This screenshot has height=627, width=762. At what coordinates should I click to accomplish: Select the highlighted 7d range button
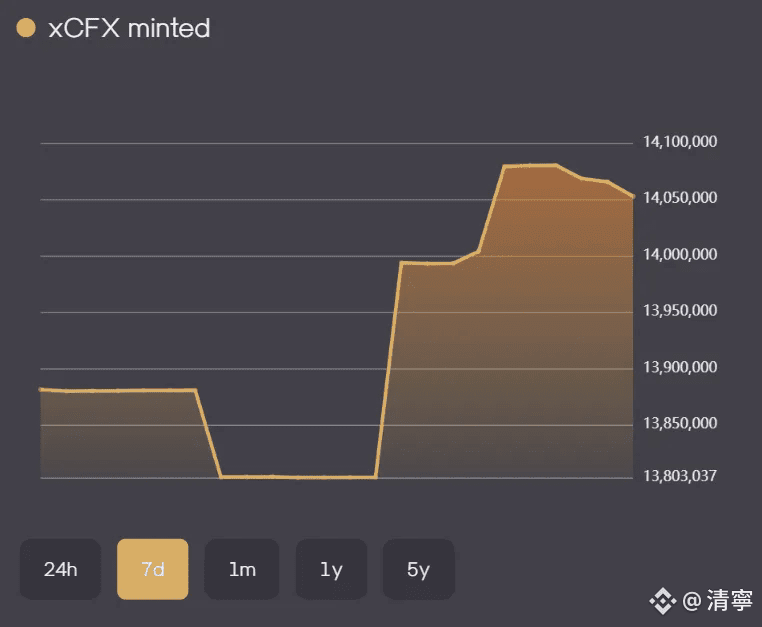coord(152,569)
